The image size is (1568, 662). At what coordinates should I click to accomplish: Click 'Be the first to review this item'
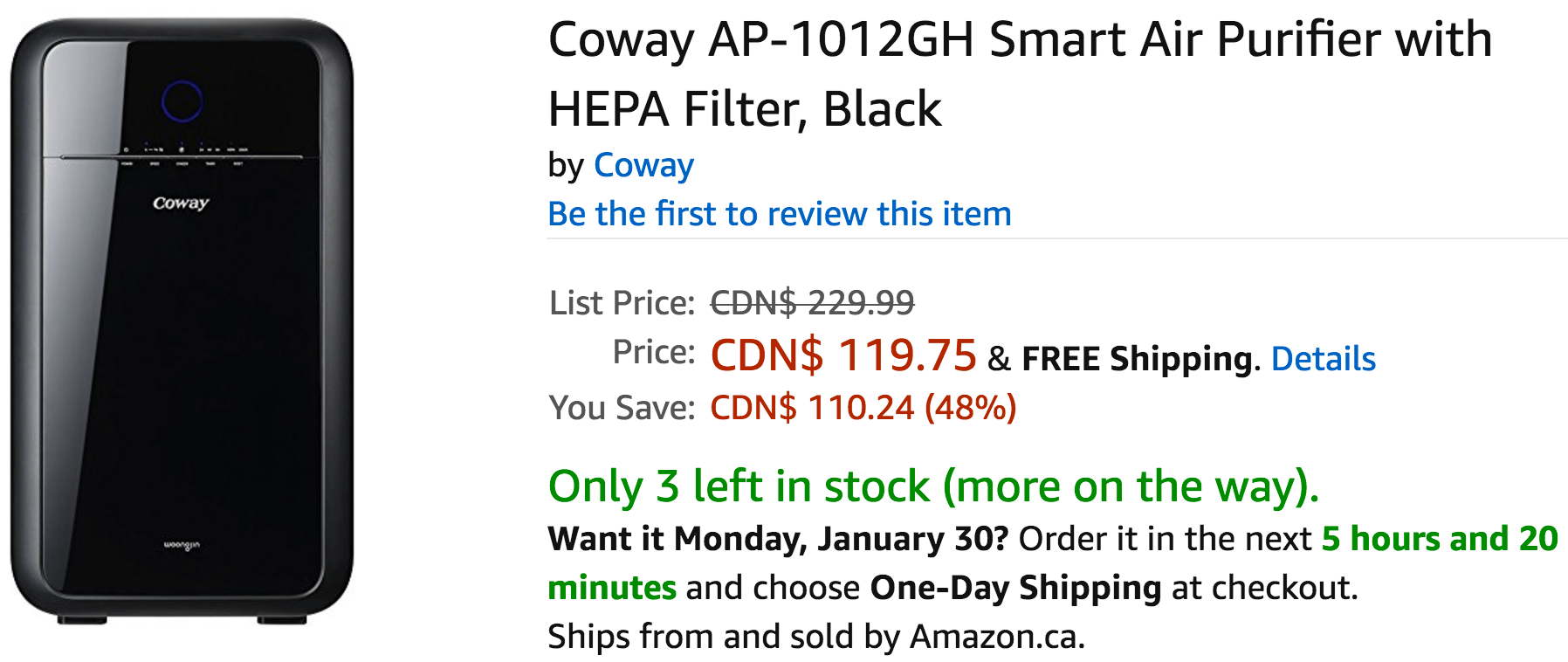click(x=780, y=214)
